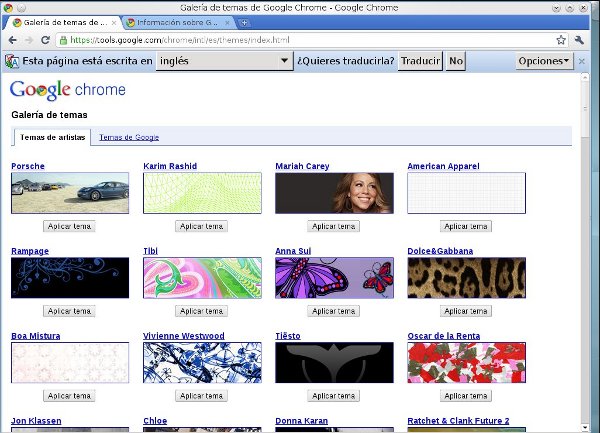The image size is (600, 433).
Task: Click the No button in translate bar
Action: pos(456,61)
